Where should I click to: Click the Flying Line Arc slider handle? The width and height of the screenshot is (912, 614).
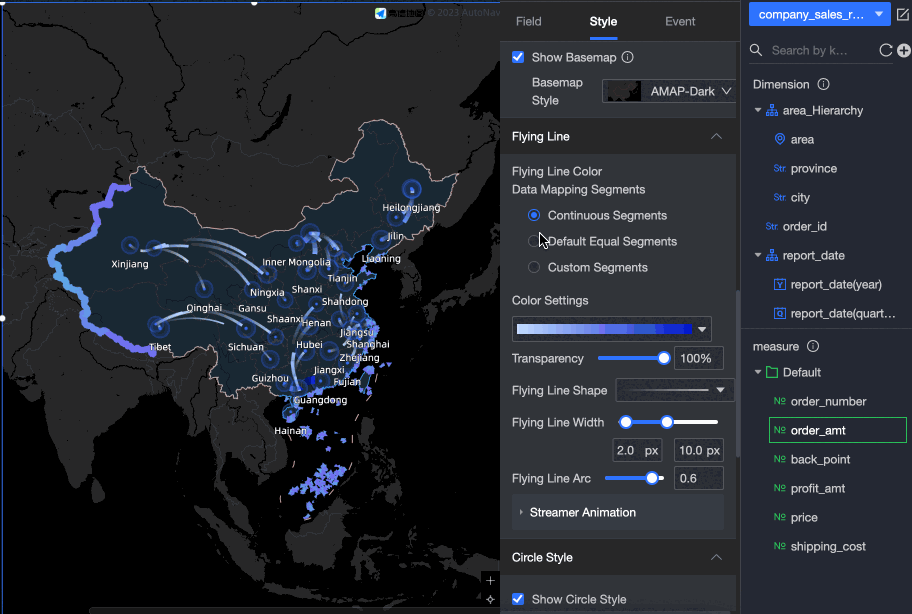(652, 478)
